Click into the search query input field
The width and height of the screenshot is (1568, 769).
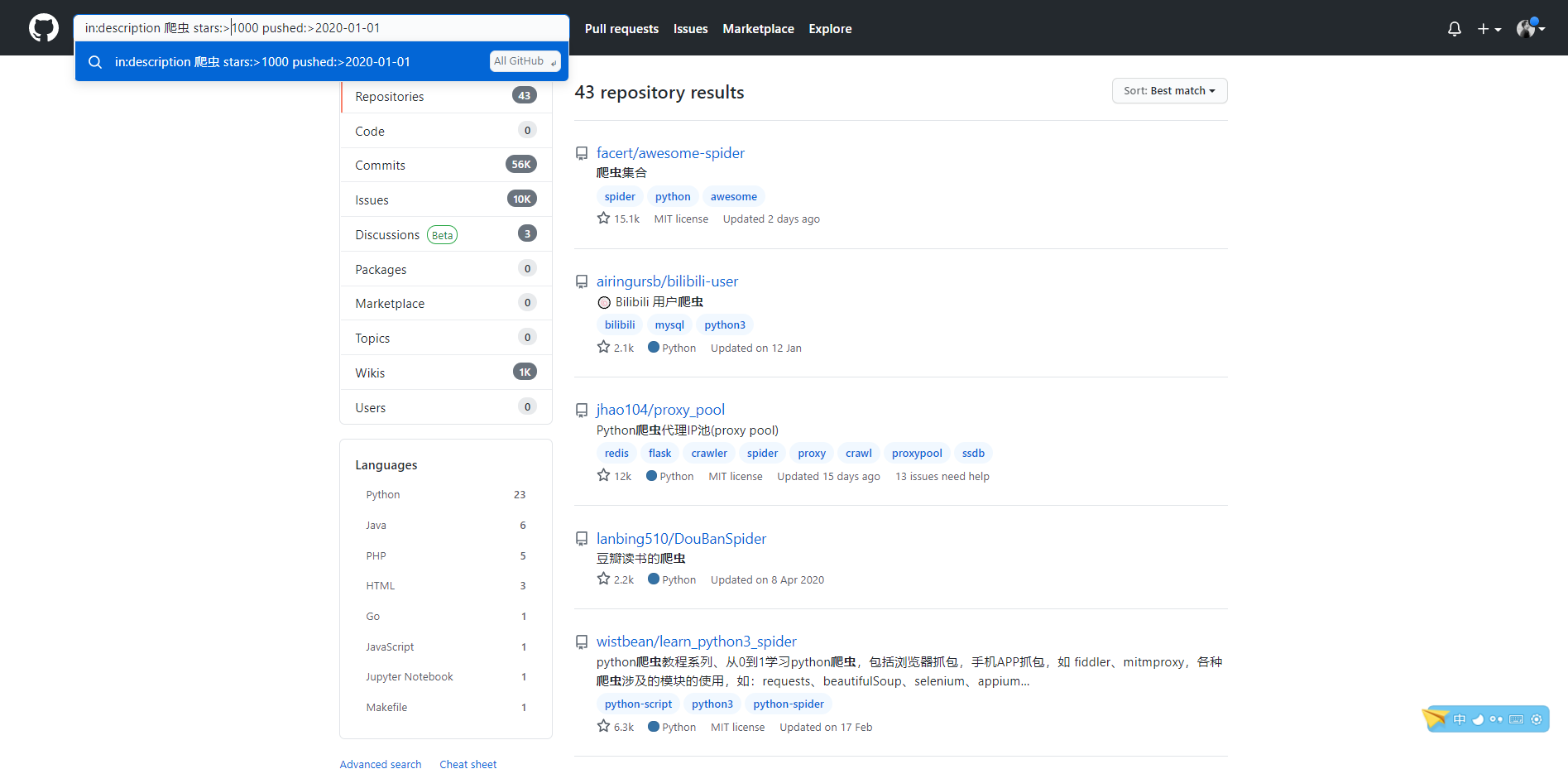tap(321, 28)
